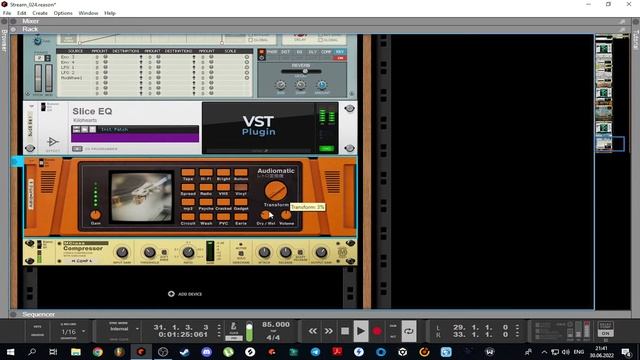Select the Hi-Fi preset on Audiomatic
The image size is (640, 360).
[206, 173]
